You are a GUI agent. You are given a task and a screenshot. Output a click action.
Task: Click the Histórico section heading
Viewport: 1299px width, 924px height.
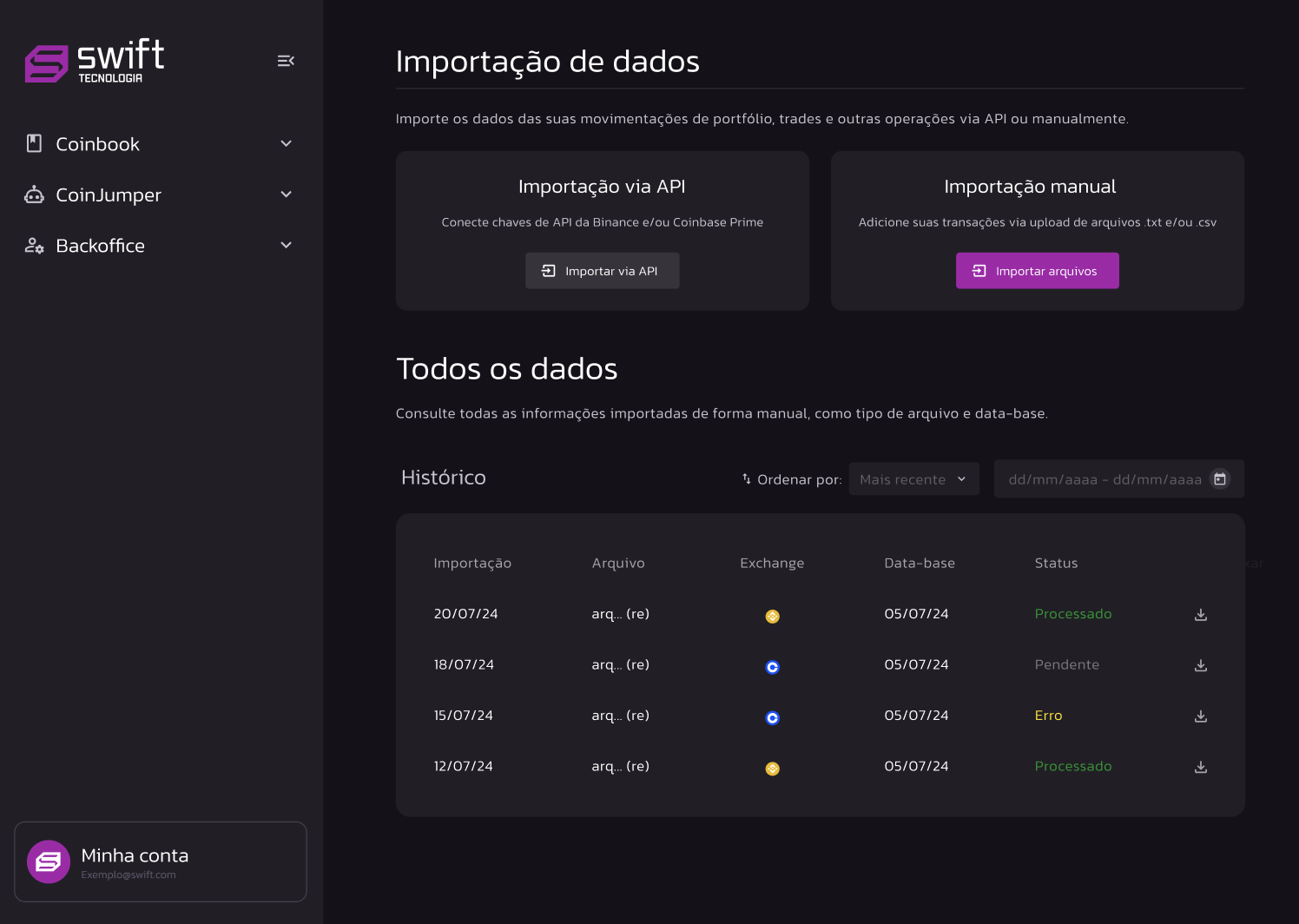(x=444, y=477)
